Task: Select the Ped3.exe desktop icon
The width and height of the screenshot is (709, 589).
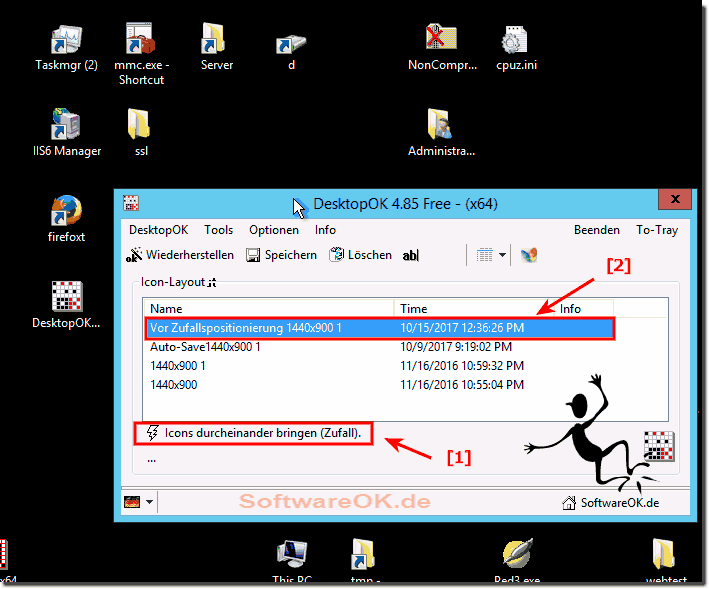Action: tap(517, 561)
